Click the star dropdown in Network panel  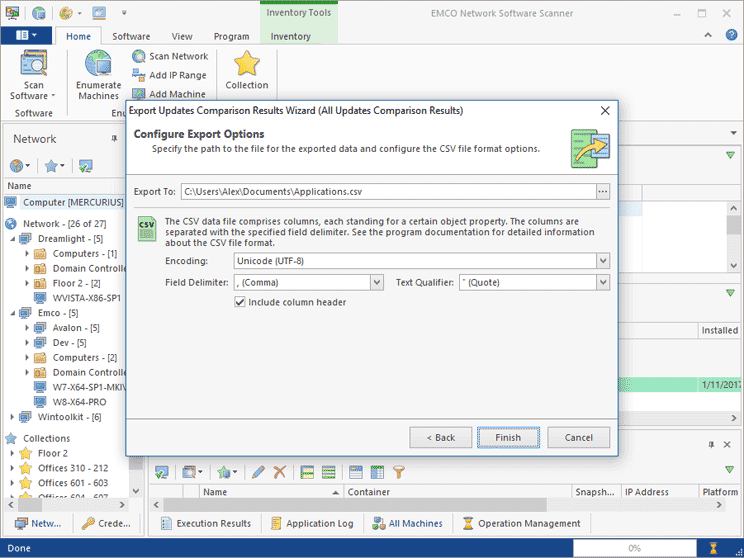[x=55, y=166]
